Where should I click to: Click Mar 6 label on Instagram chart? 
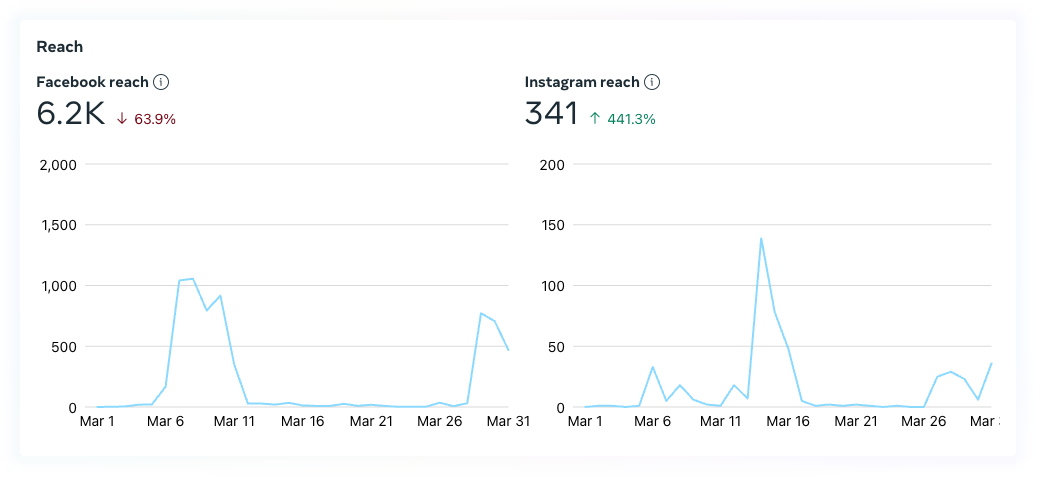coord(653,422)
